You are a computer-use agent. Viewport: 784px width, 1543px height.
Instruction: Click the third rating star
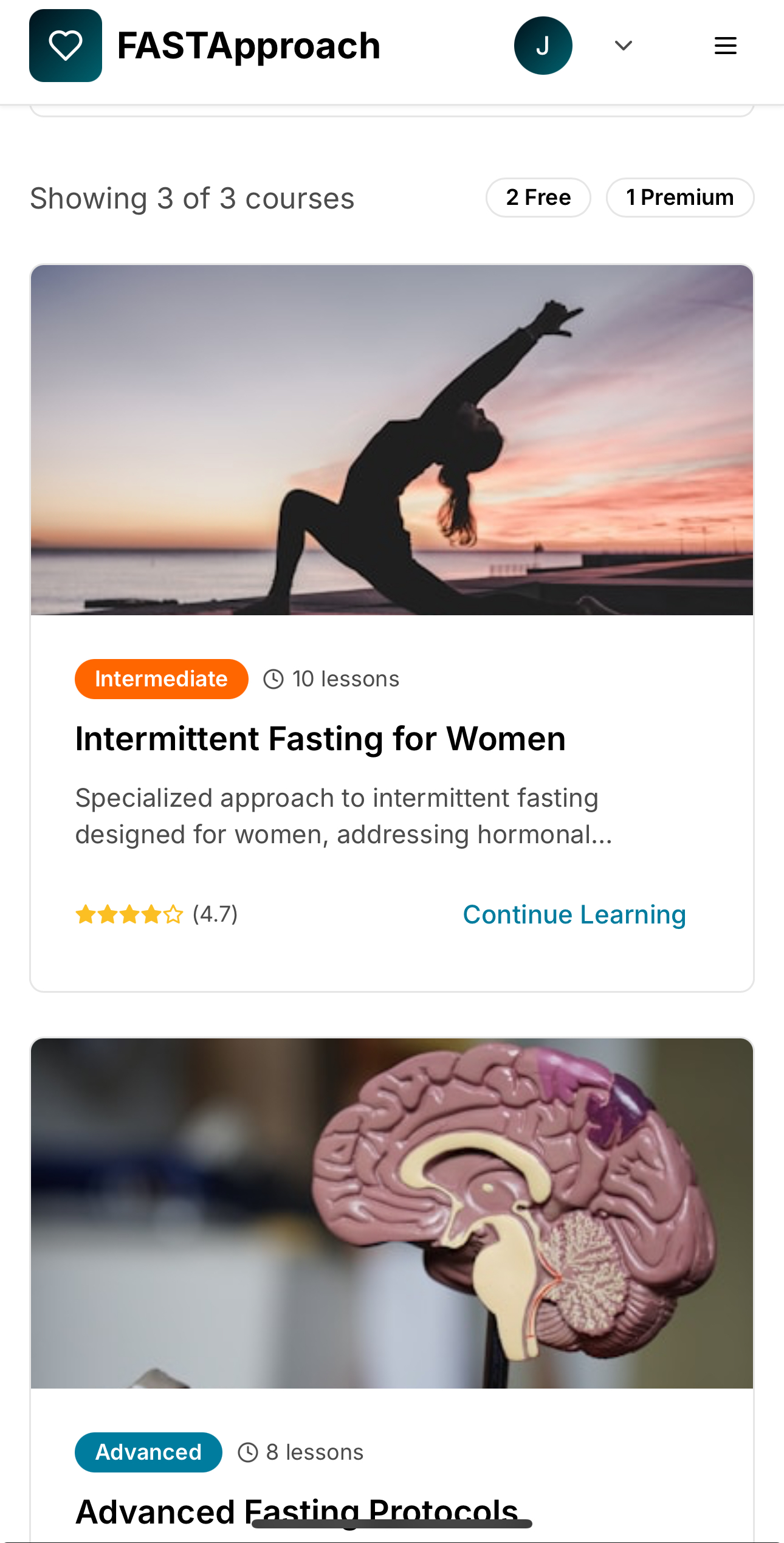129,914
